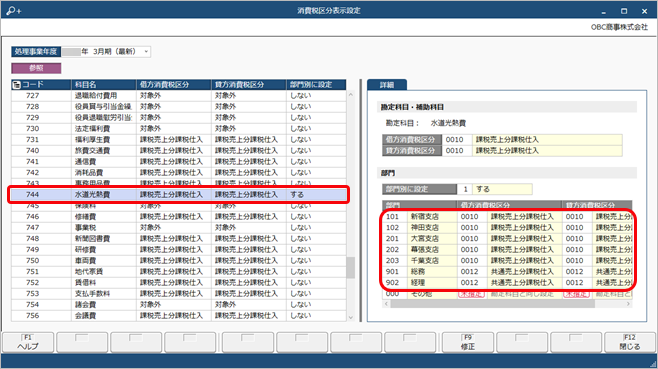Maximize the 消費税区分表示設定 window
The width and height of the screenshot is (658, 369).
pos(624,11)
